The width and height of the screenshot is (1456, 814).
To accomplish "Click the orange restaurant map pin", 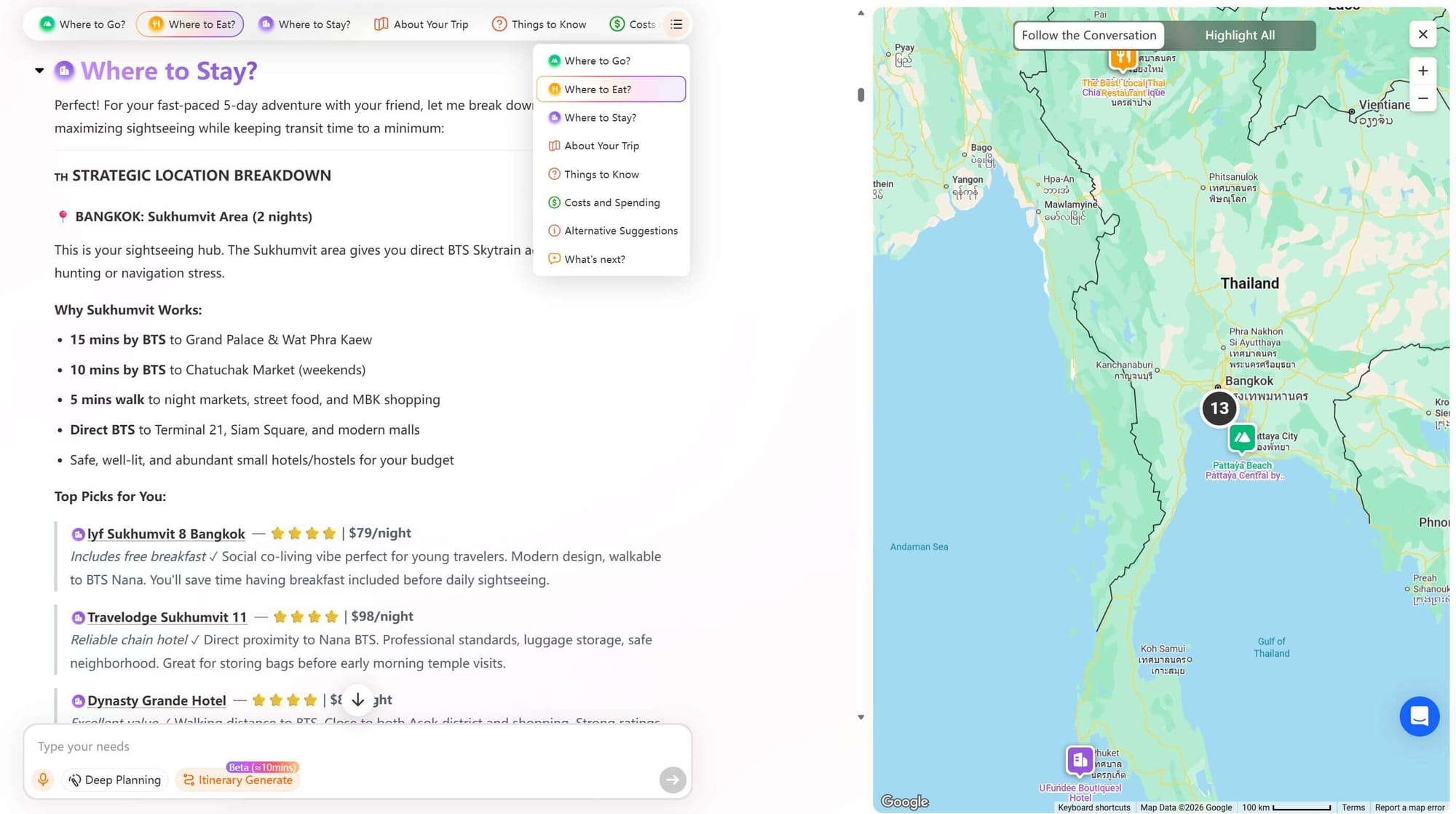I will (x=1123, y=58).
